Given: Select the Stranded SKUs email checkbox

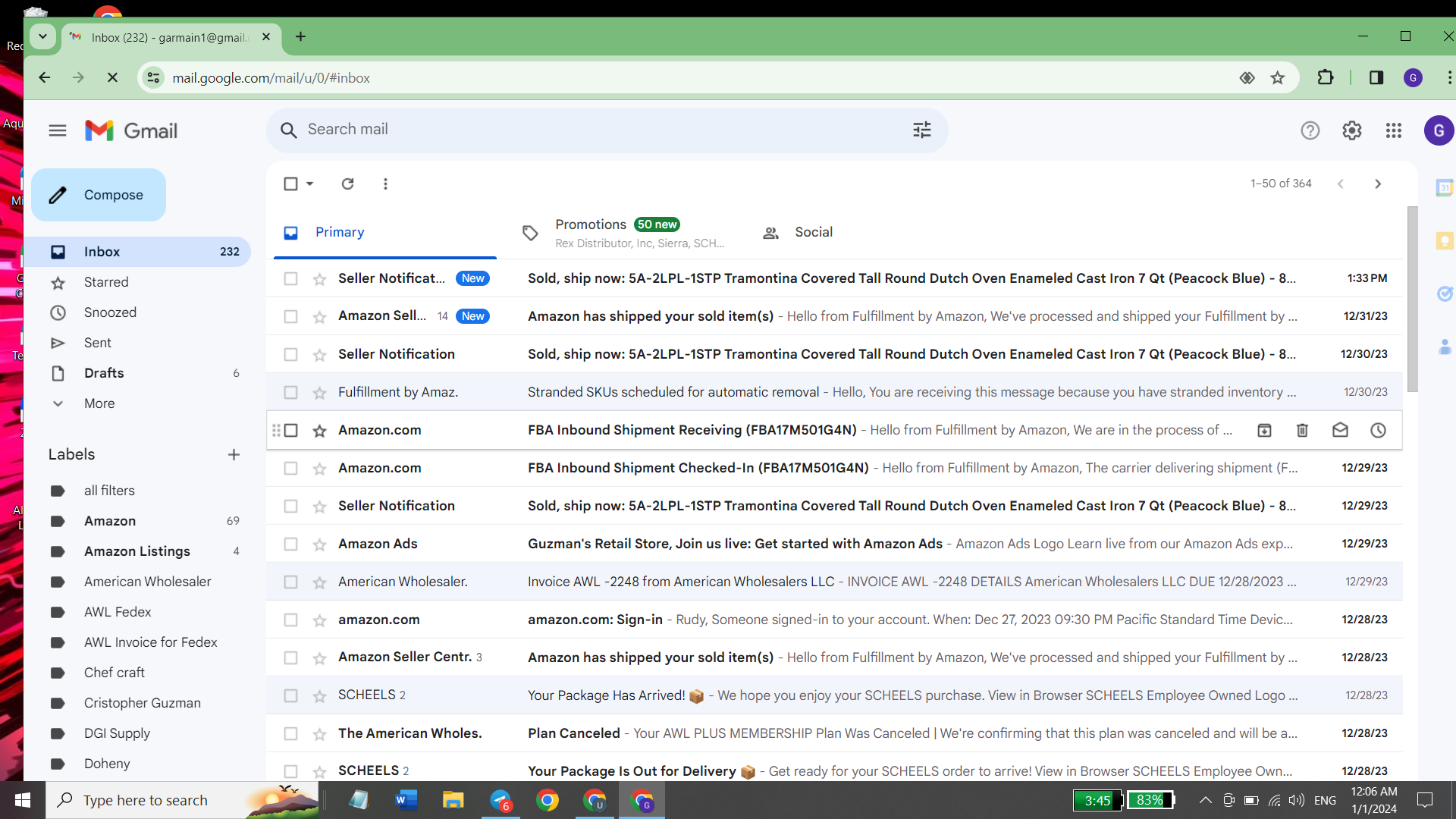Looking at the screenshot, I should tap(290, 392).
